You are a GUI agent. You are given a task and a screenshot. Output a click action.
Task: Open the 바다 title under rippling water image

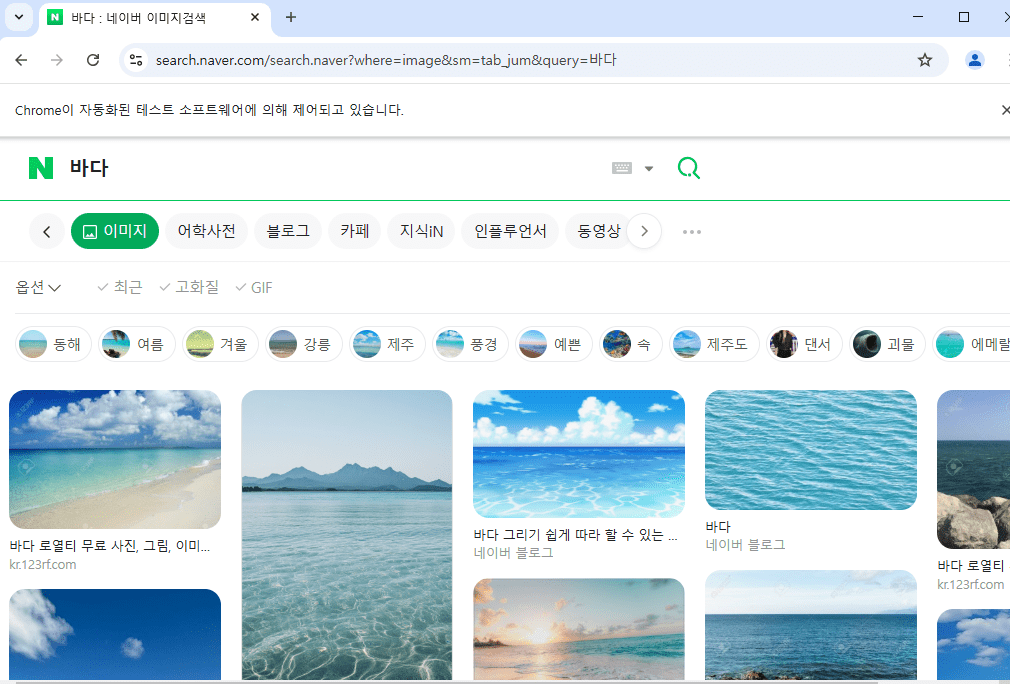click(718, 527)
